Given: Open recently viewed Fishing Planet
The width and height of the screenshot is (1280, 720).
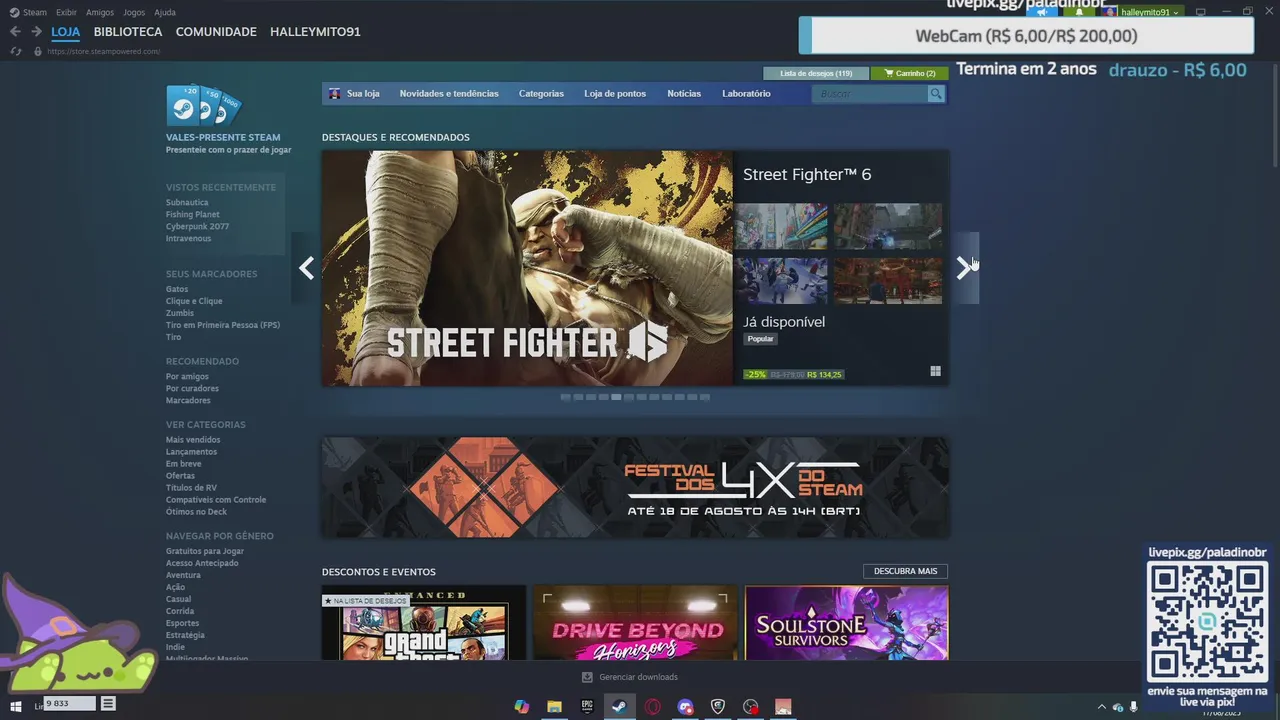Looking at the screenshot, I should [x=193, y=214].
